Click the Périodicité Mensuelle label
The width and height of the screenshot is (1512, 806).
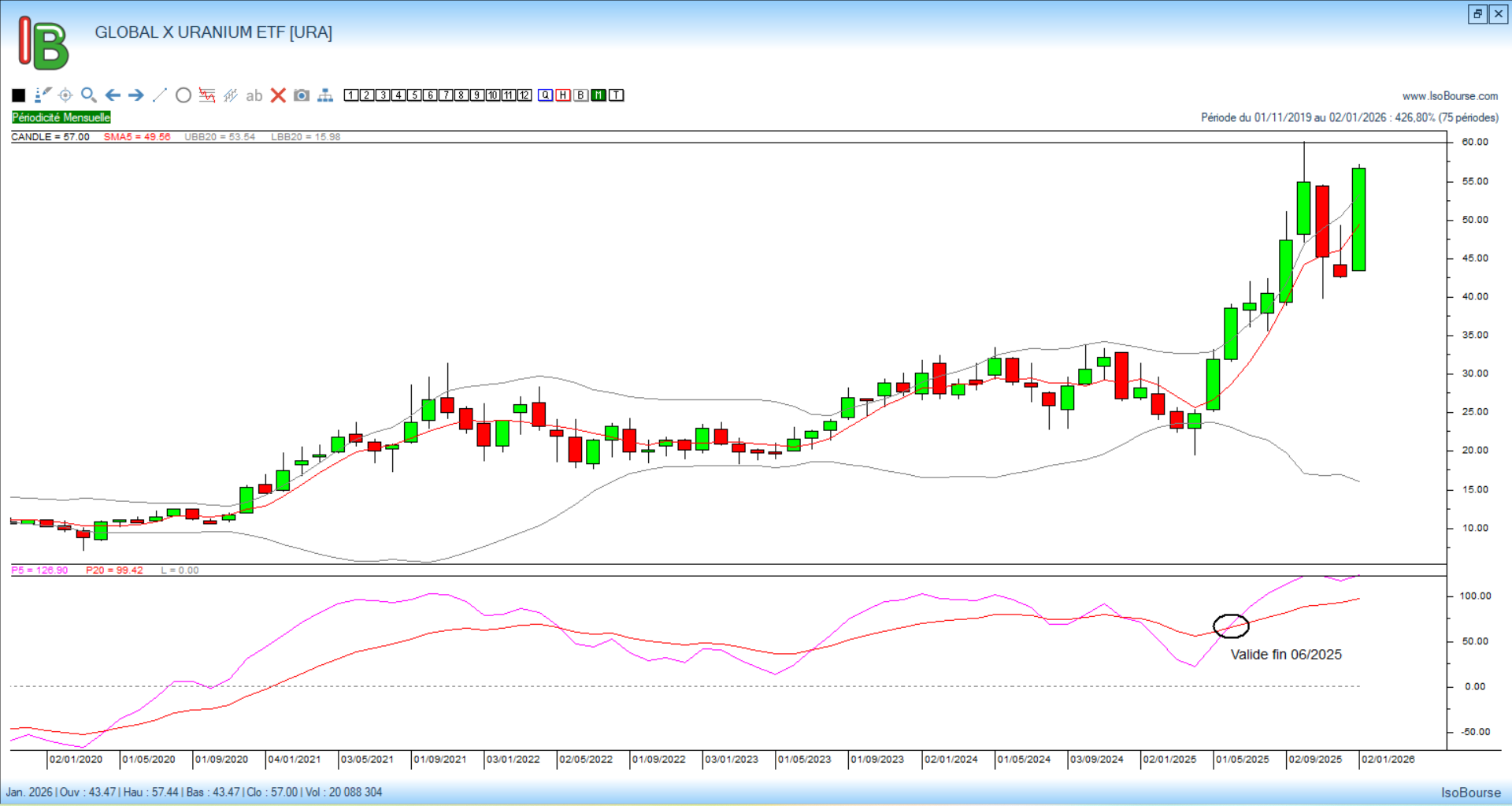tap(61, 117)
